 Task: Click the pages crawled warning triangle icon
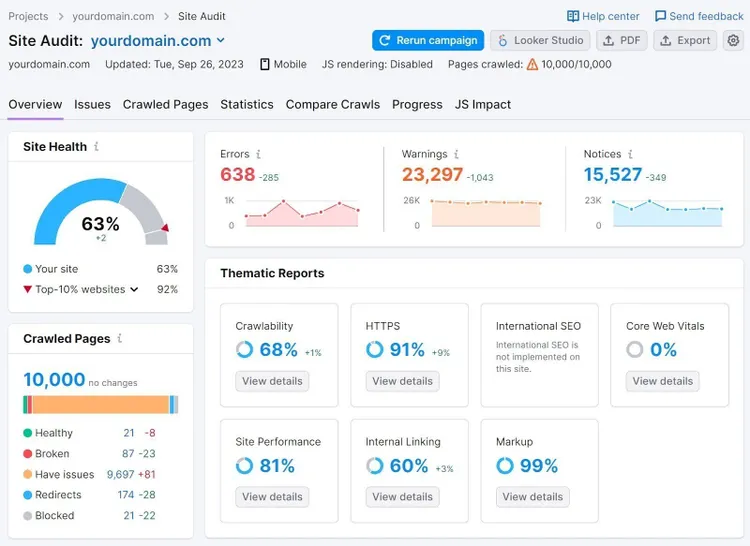coord(532,64)
